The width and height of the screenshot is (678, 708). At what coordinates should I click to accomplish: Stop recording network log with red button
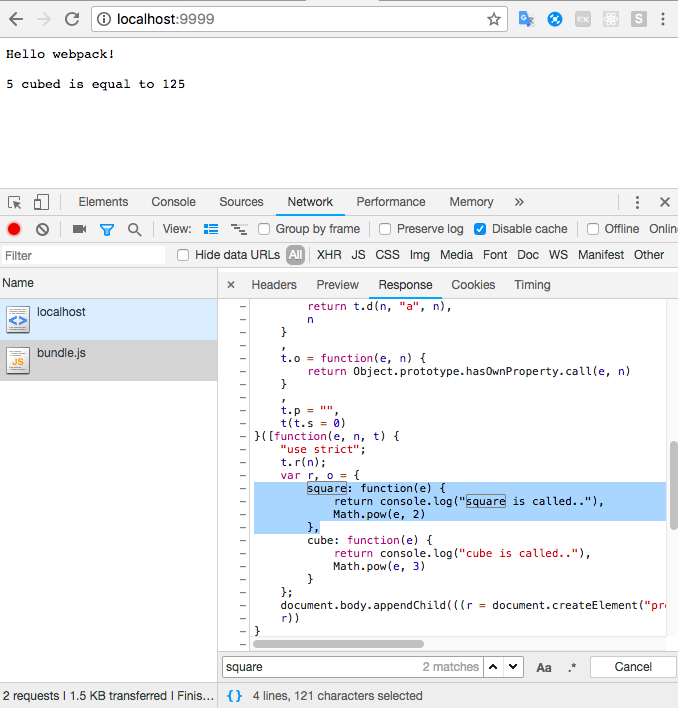click(14, 229)
